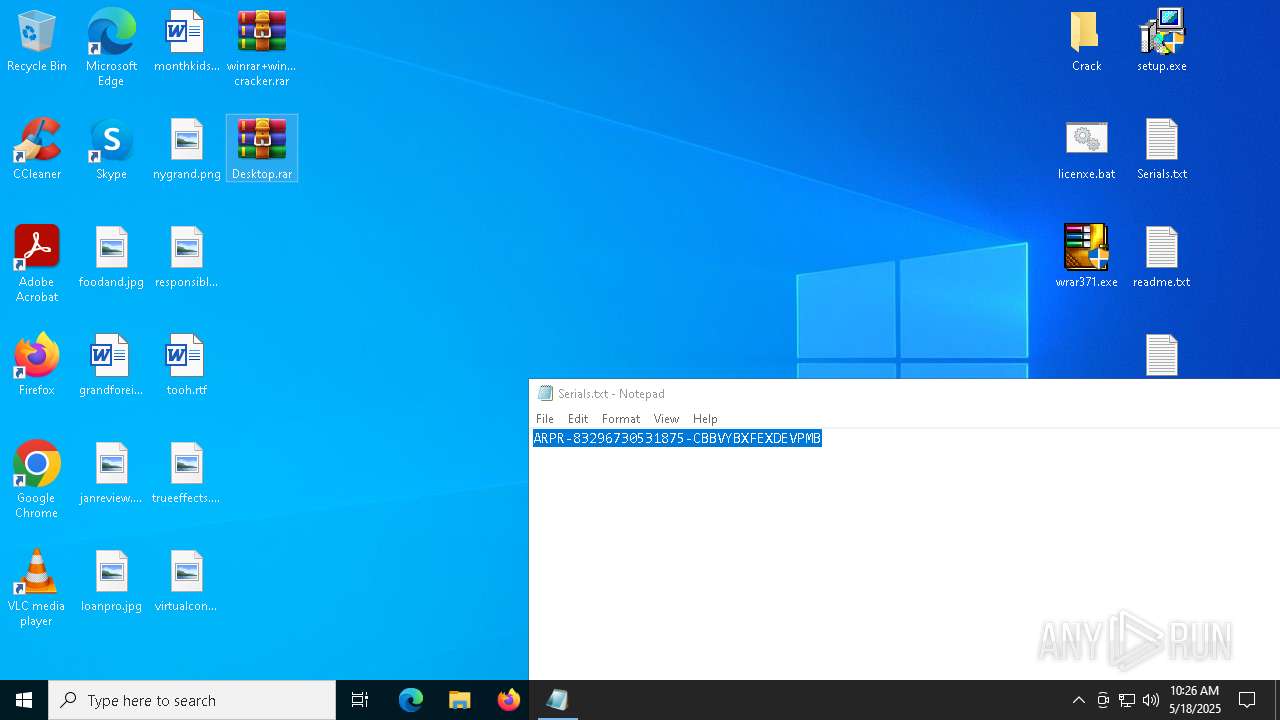Select the Firefox desktop shortcut
The width and height of the screenshot is (1280, 720).
pos(37,366)
